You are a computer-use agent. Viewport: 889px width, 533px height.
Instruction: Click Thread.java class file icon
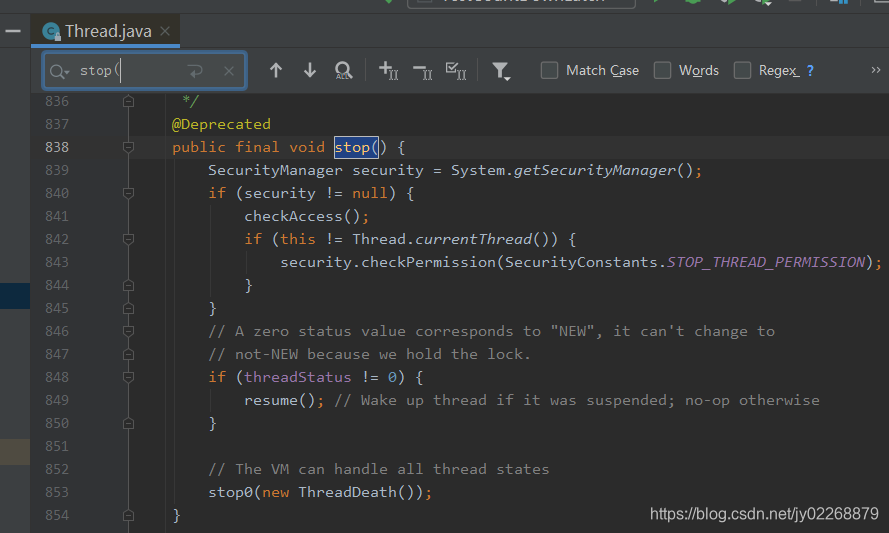[x=51, y=32]
